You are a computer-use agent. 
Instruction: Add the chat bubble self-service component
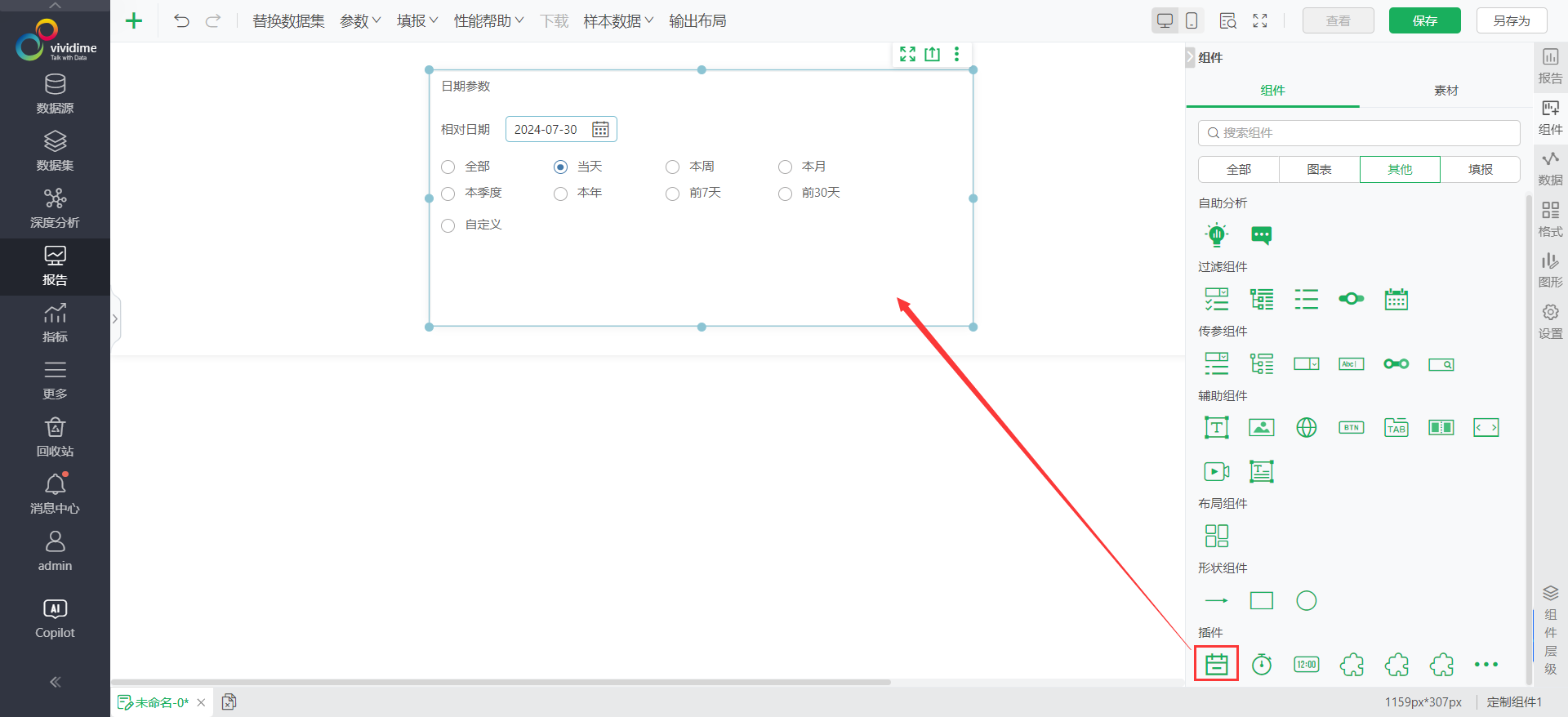pos(1262,235)
